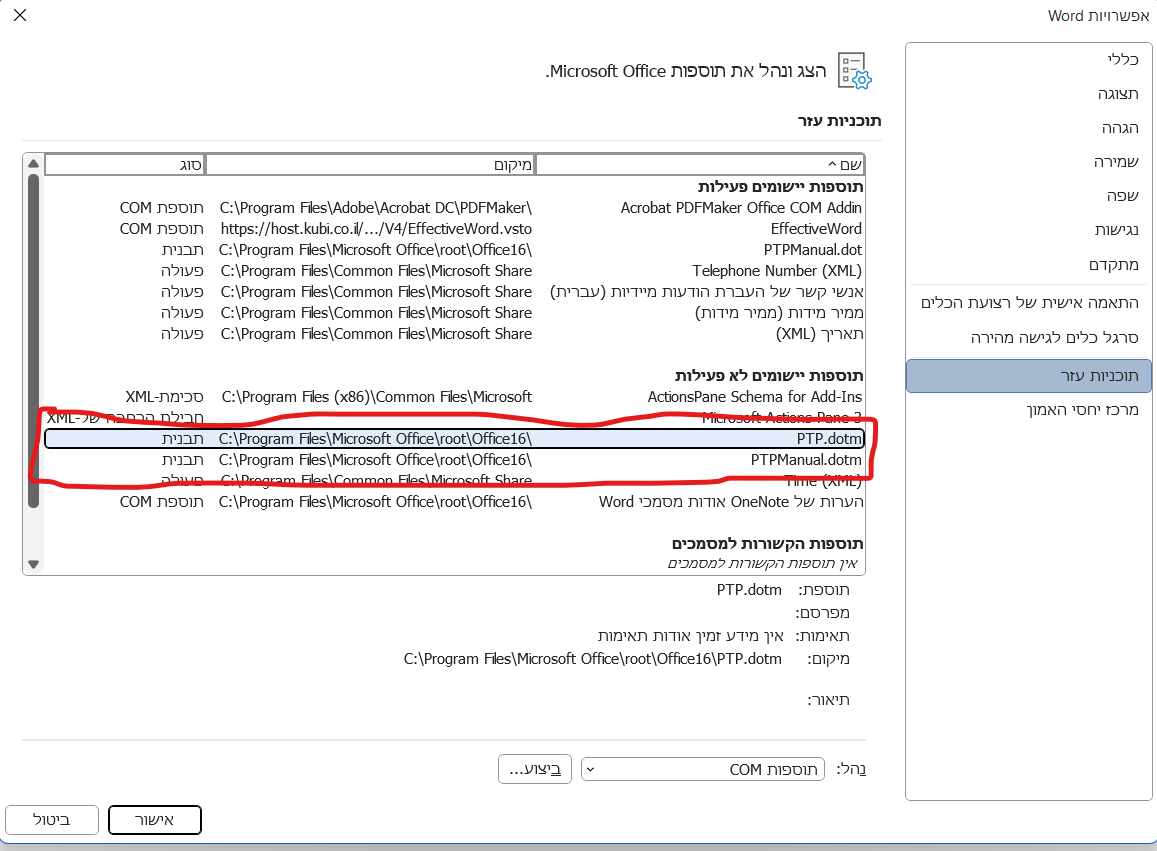Click the PTP.dotm full path in details
Screen dimensions: 1157x851
593,659
